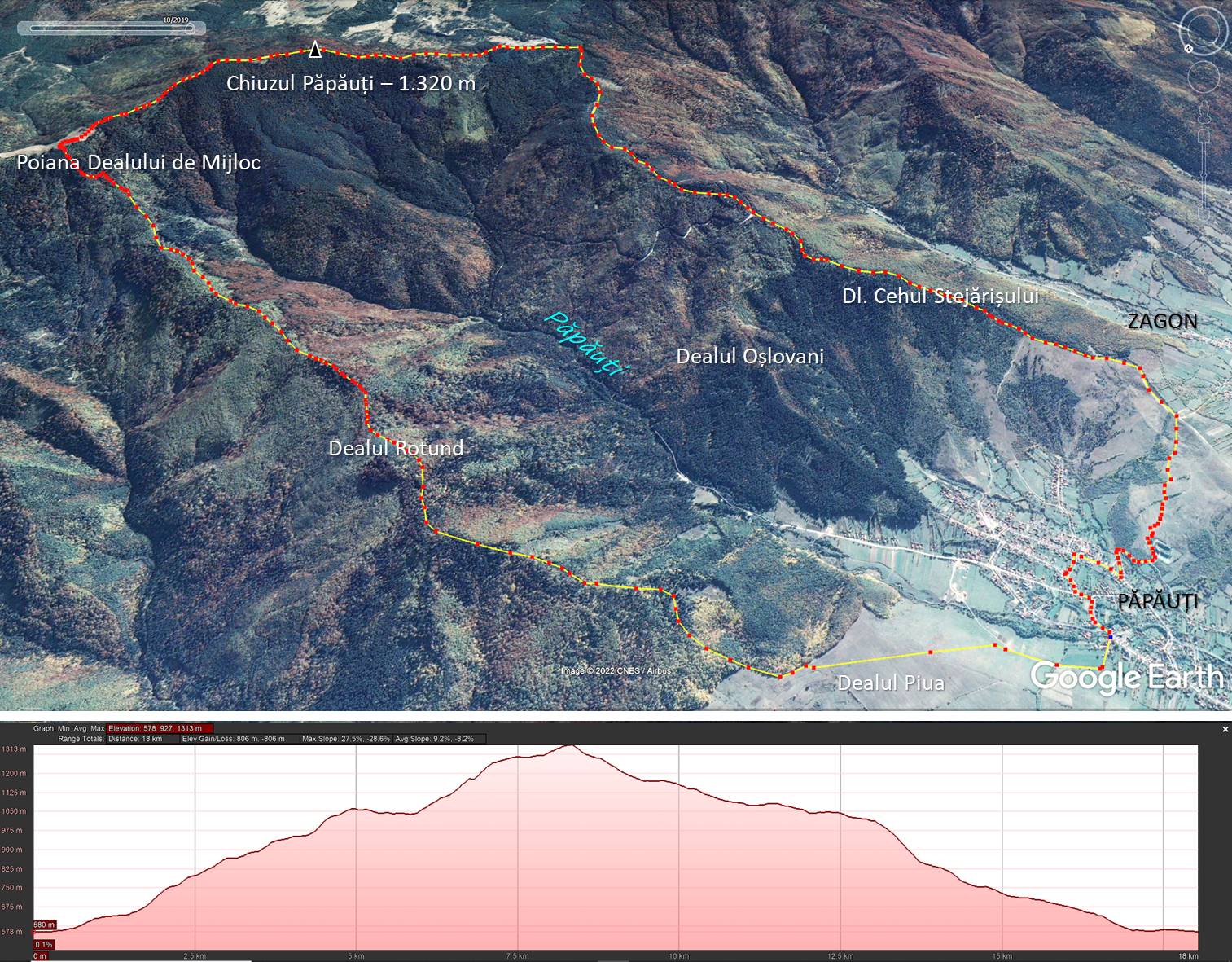Toggle the Elevation metric in graph header
The width and height of the screenshot is (1232, 962).
tap(160, 729)
